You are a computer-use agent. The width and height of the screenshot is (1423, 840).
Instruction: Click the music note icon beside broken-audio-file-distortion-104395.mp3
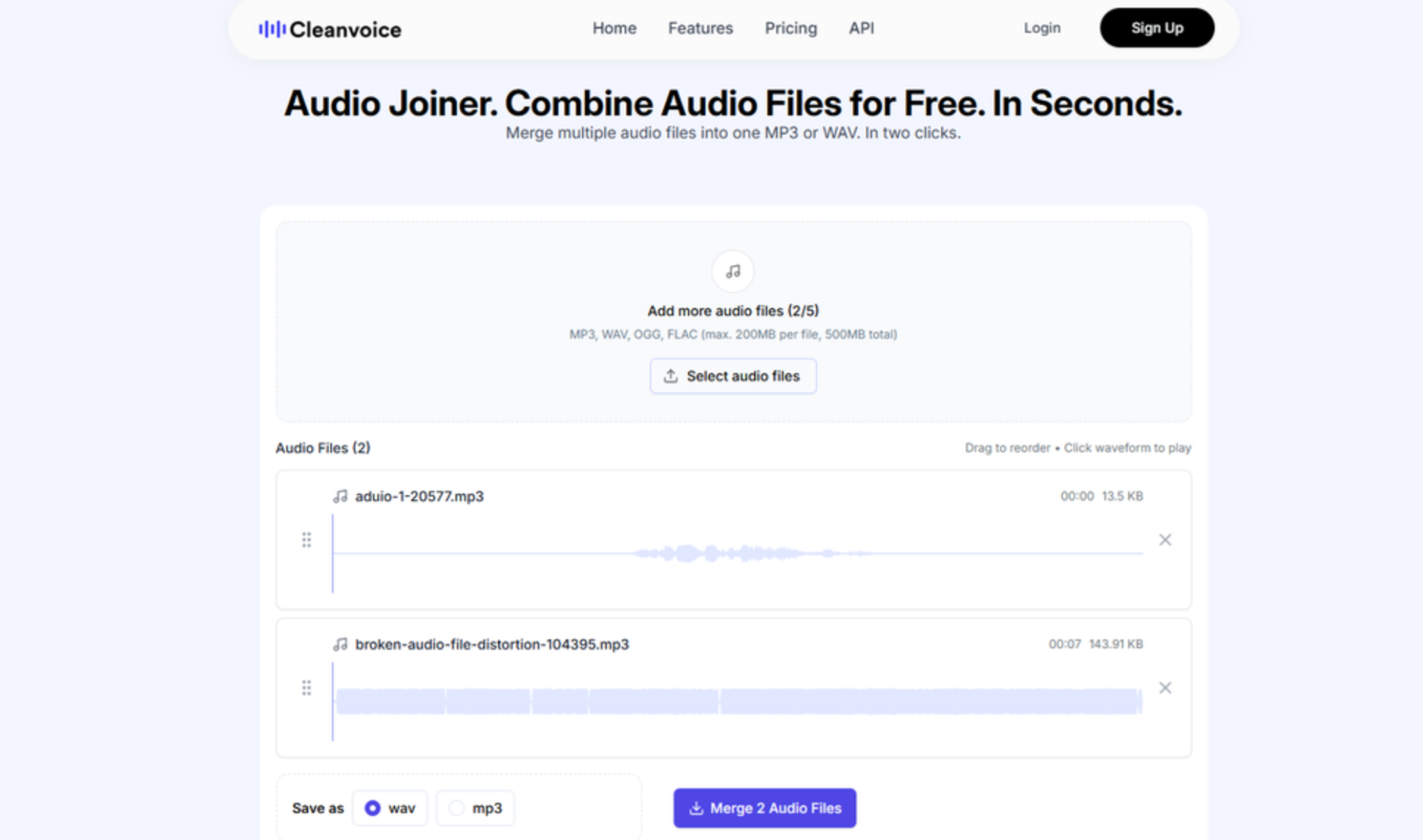(x=340, y=645)
